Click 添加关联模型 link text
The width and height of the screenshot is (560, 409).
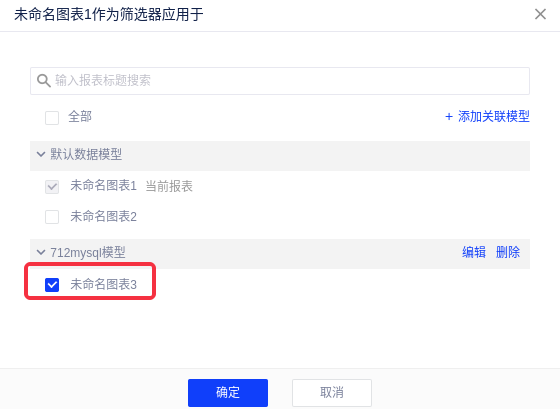point(494,116)
